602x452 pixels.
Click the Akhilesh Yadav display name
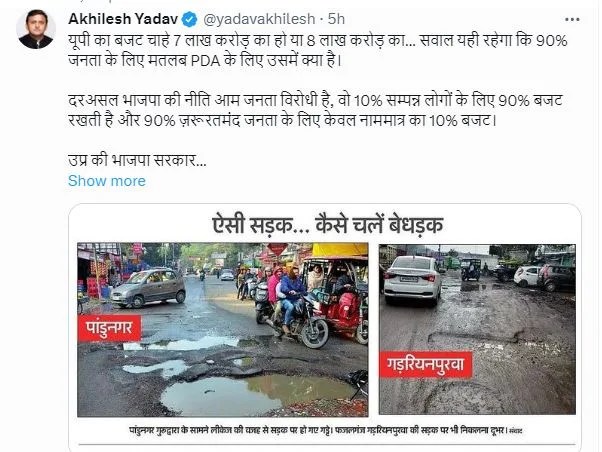tap(123, 19)
